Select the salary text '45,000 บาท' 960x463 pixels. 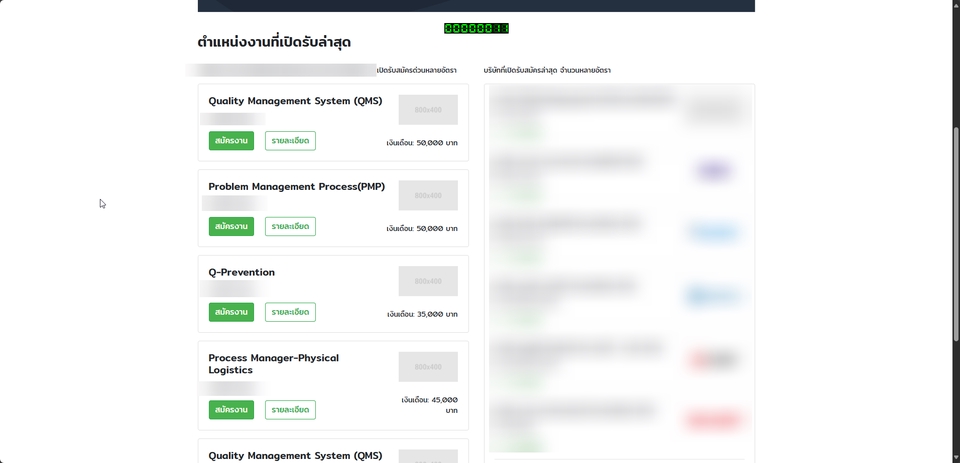tap(444, 405)
